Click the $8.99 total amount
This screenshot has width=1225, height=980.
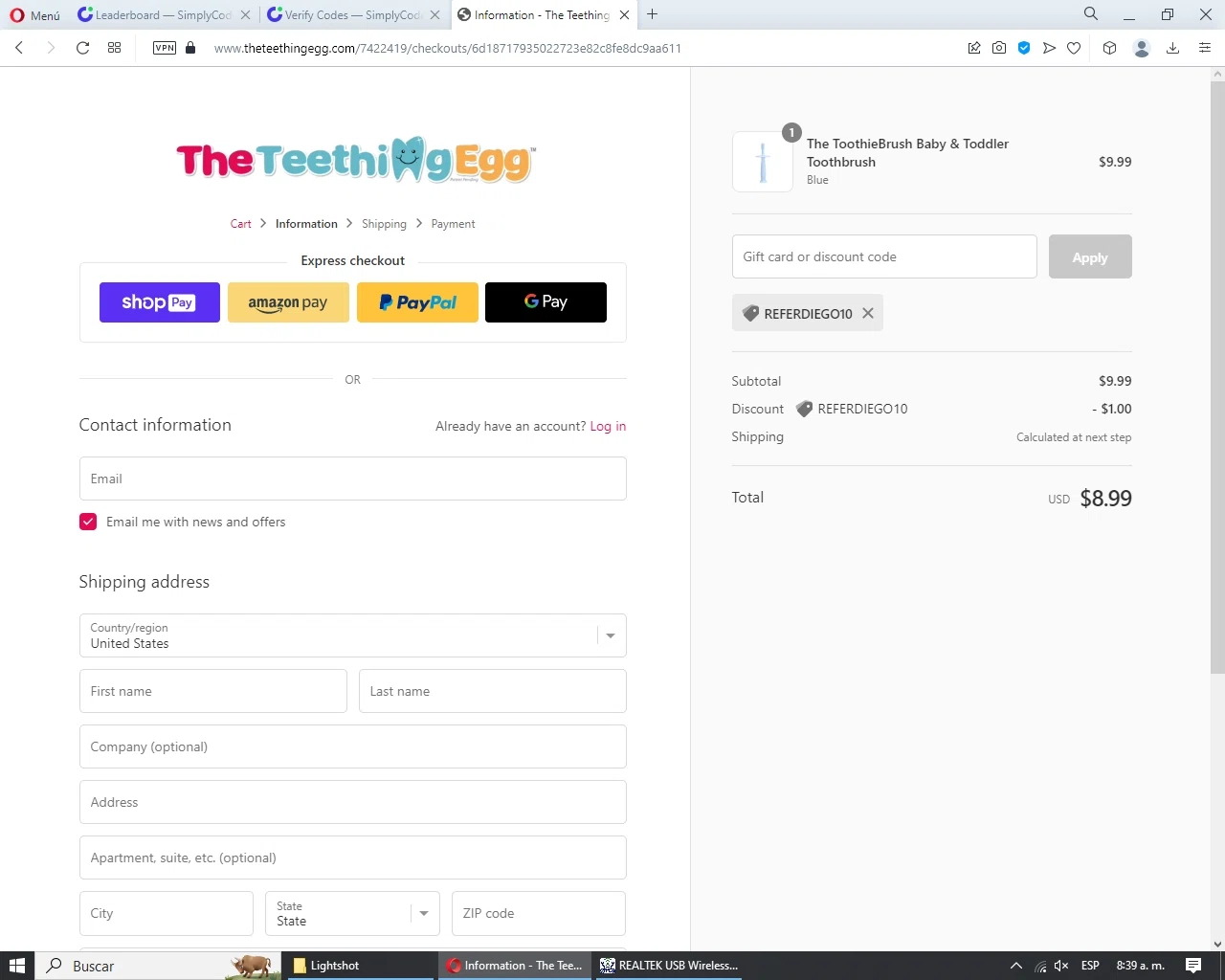[x=1105, y=498]
